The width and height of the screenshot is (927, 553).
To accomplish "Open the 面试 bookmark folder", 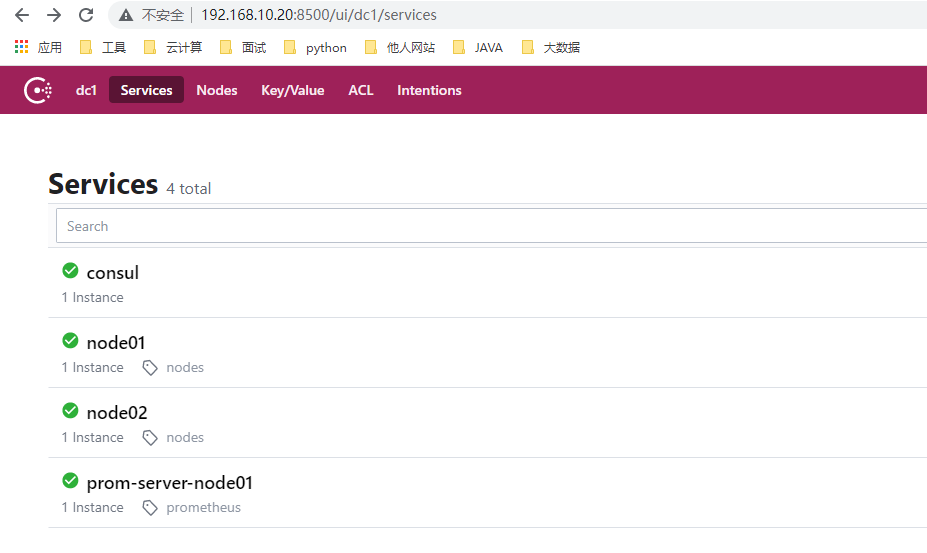I will [243, 47].
